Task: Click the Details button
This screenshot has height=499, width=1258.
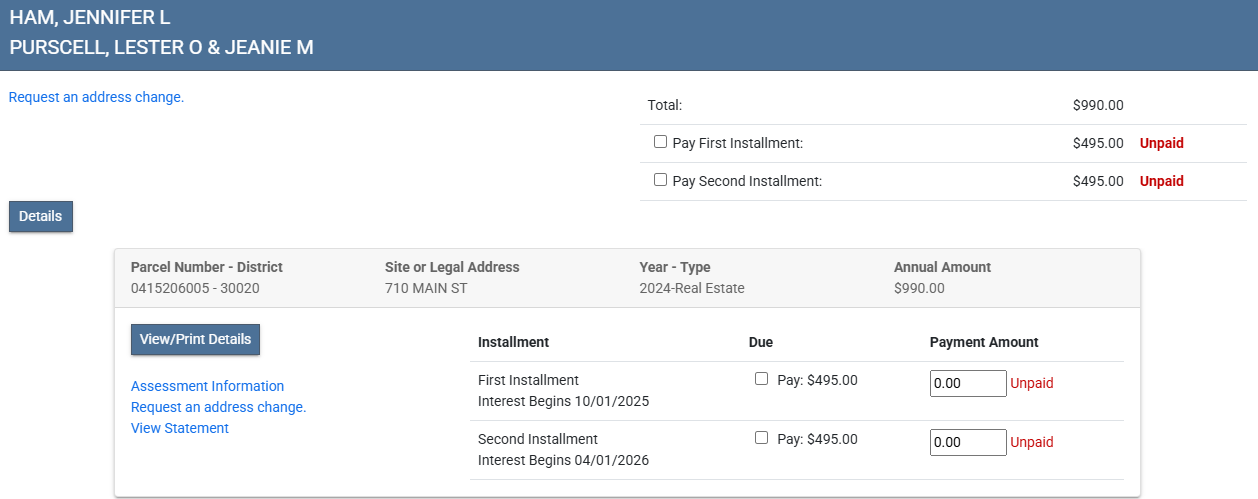Action: 41,216
